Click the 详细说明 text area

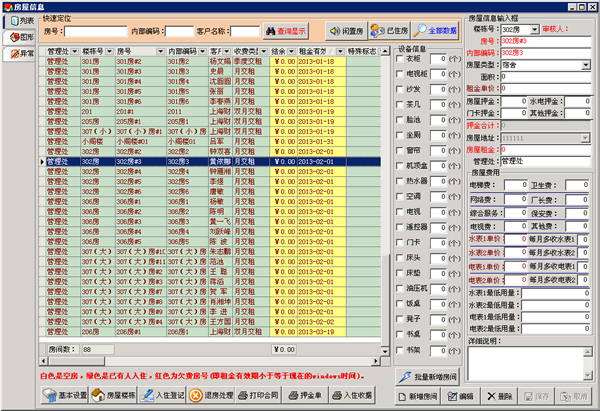click(x=526, y=364)
